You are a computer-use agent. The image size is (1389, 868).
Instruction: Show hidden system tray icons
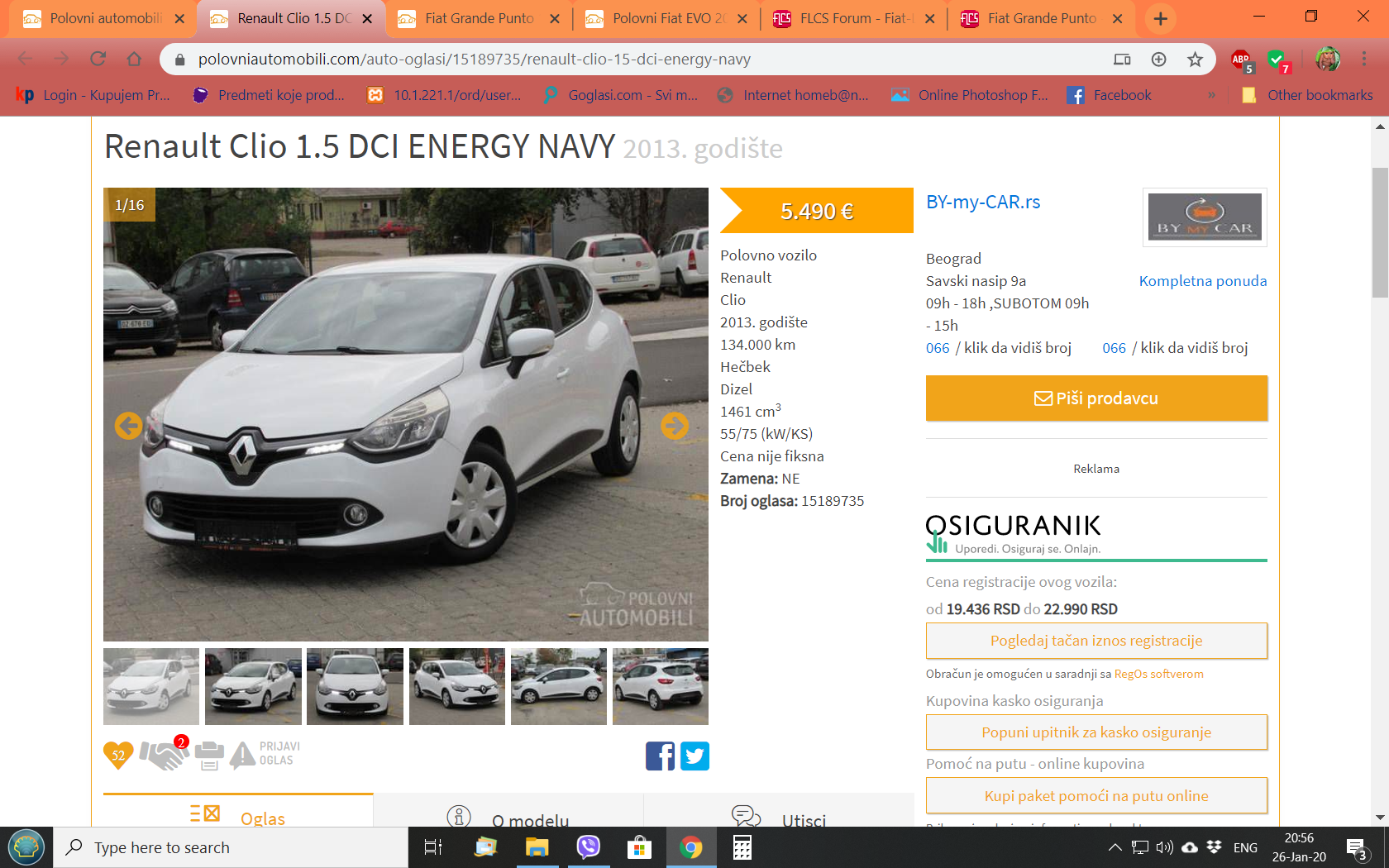point(1115,847)
